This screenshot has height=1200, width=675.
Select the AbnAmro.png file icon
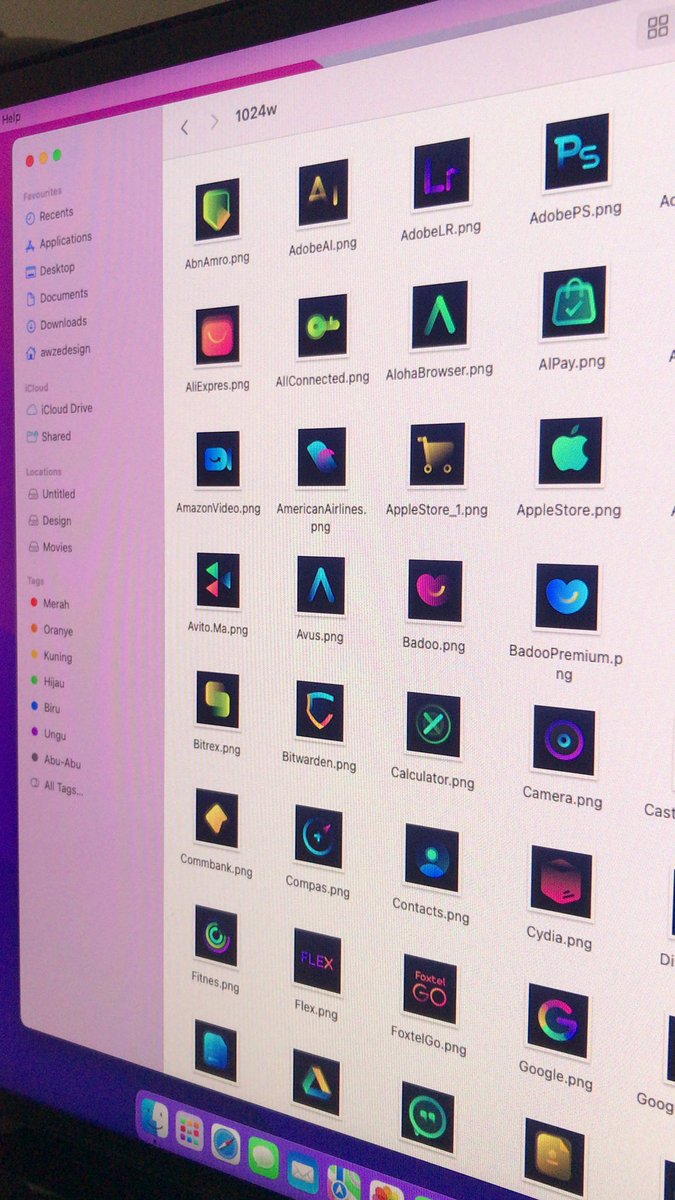tap(217, 210)
